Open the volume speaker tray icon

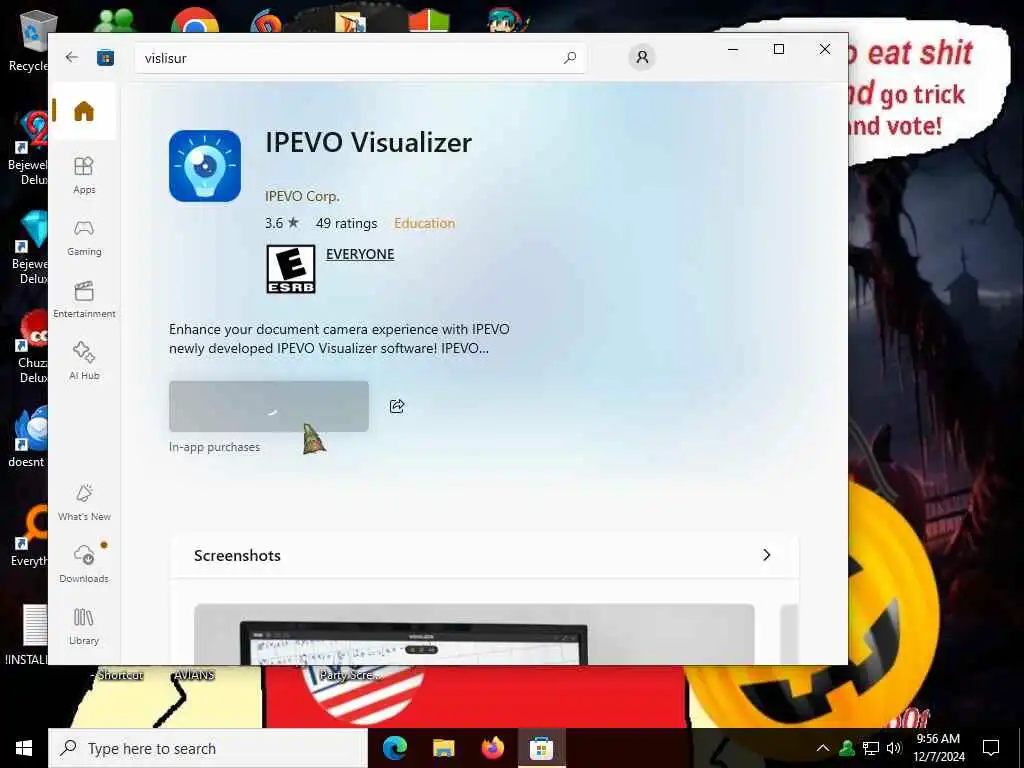click(x=894, y=748)
